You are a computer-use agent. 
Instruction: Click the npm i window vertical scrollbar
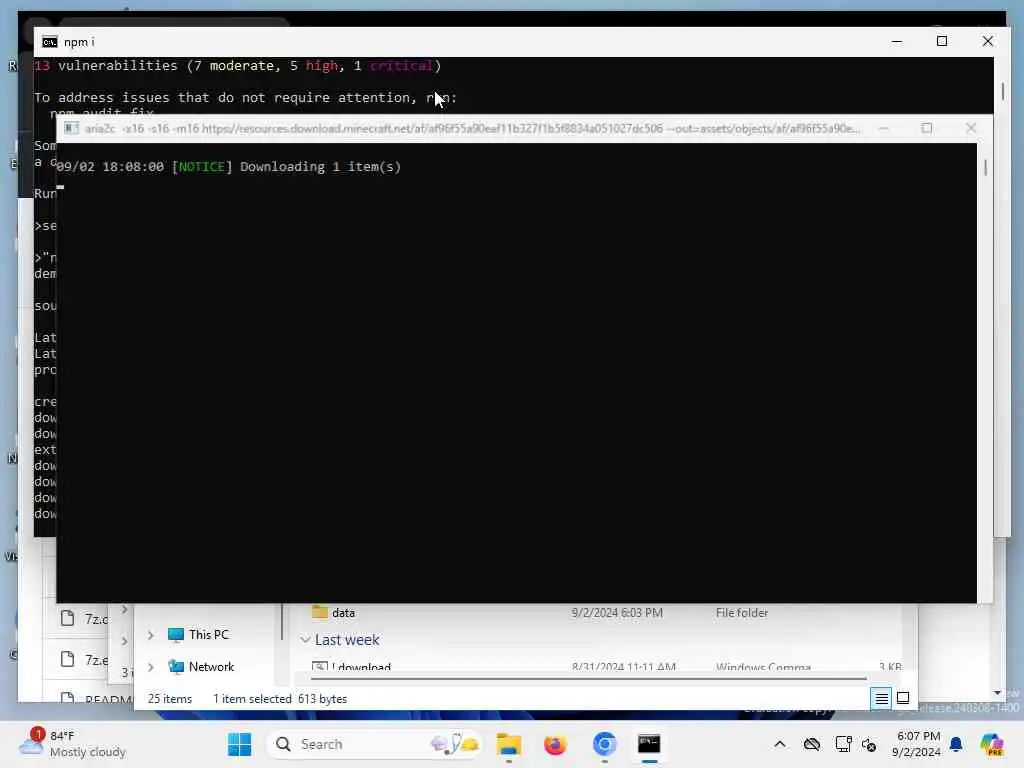pos(1002,91)
